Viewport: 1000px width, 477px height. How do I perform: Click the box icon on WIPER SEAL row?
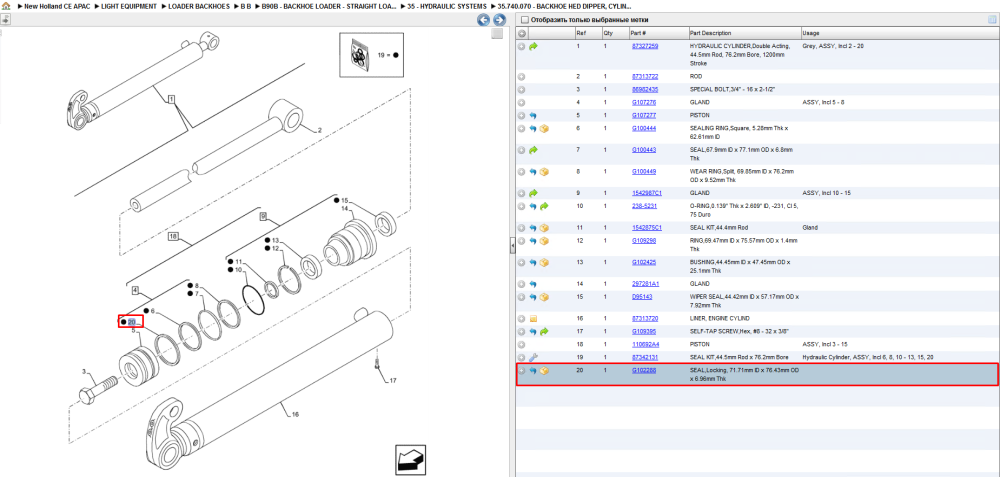[x=544, y=297]
